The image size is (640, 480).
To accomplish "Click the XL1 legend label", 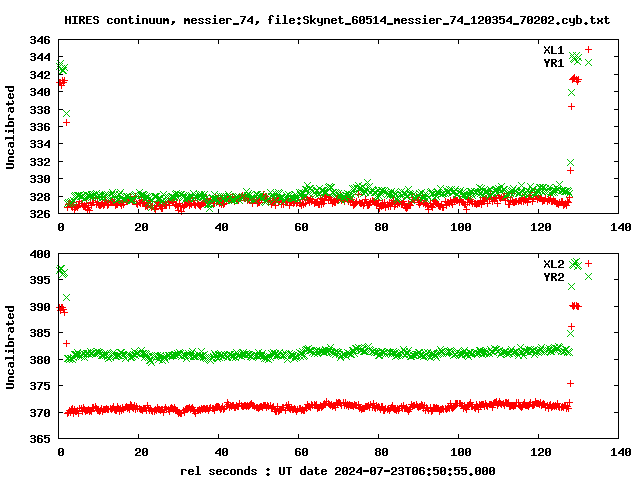I will [x=553, y=50].
